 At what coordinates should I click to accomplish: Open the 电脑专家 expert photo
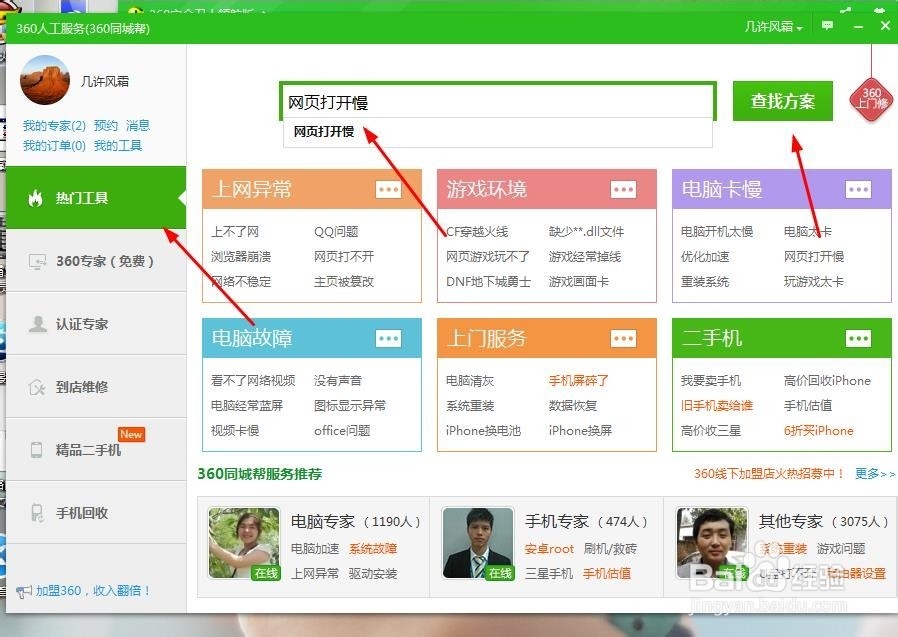pyautogui.click(x=244, y=543)
